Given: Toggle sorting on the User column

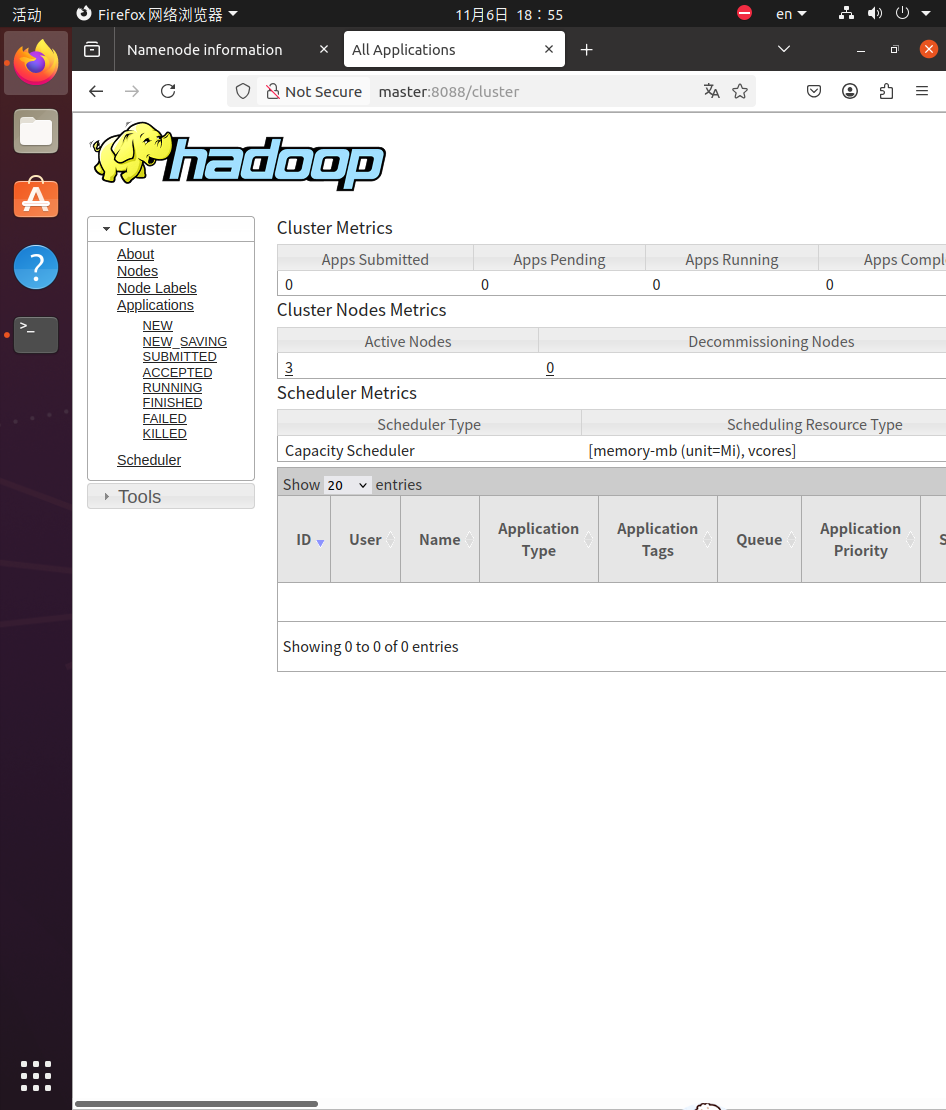Looking at the screenshot, I should [364, 539].
